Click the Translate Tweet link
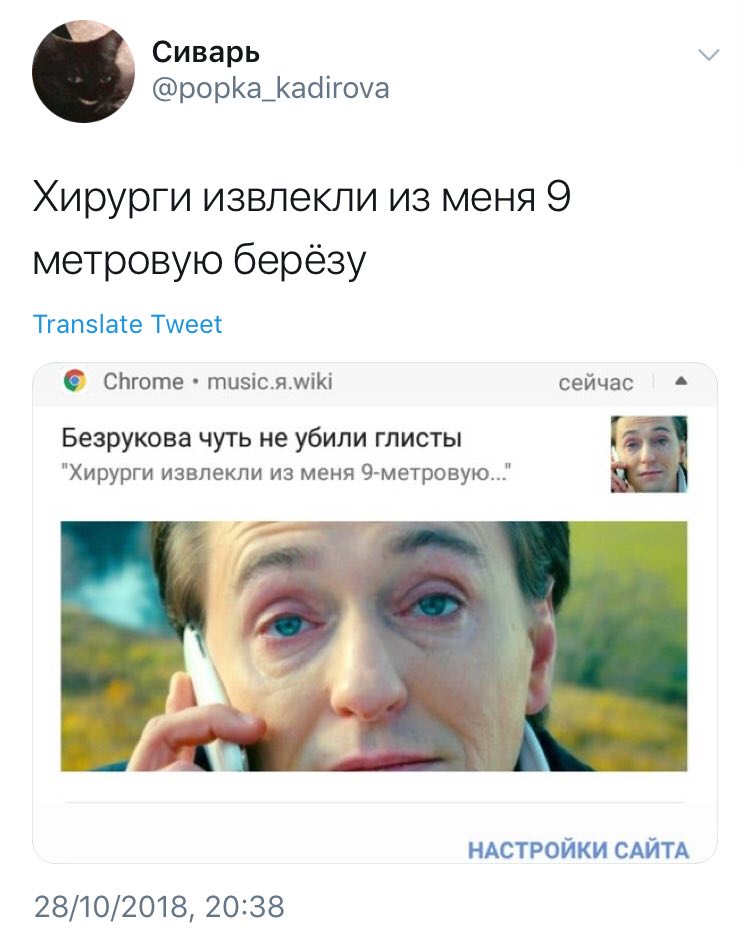The image size is (750, 940). (127, 324)
